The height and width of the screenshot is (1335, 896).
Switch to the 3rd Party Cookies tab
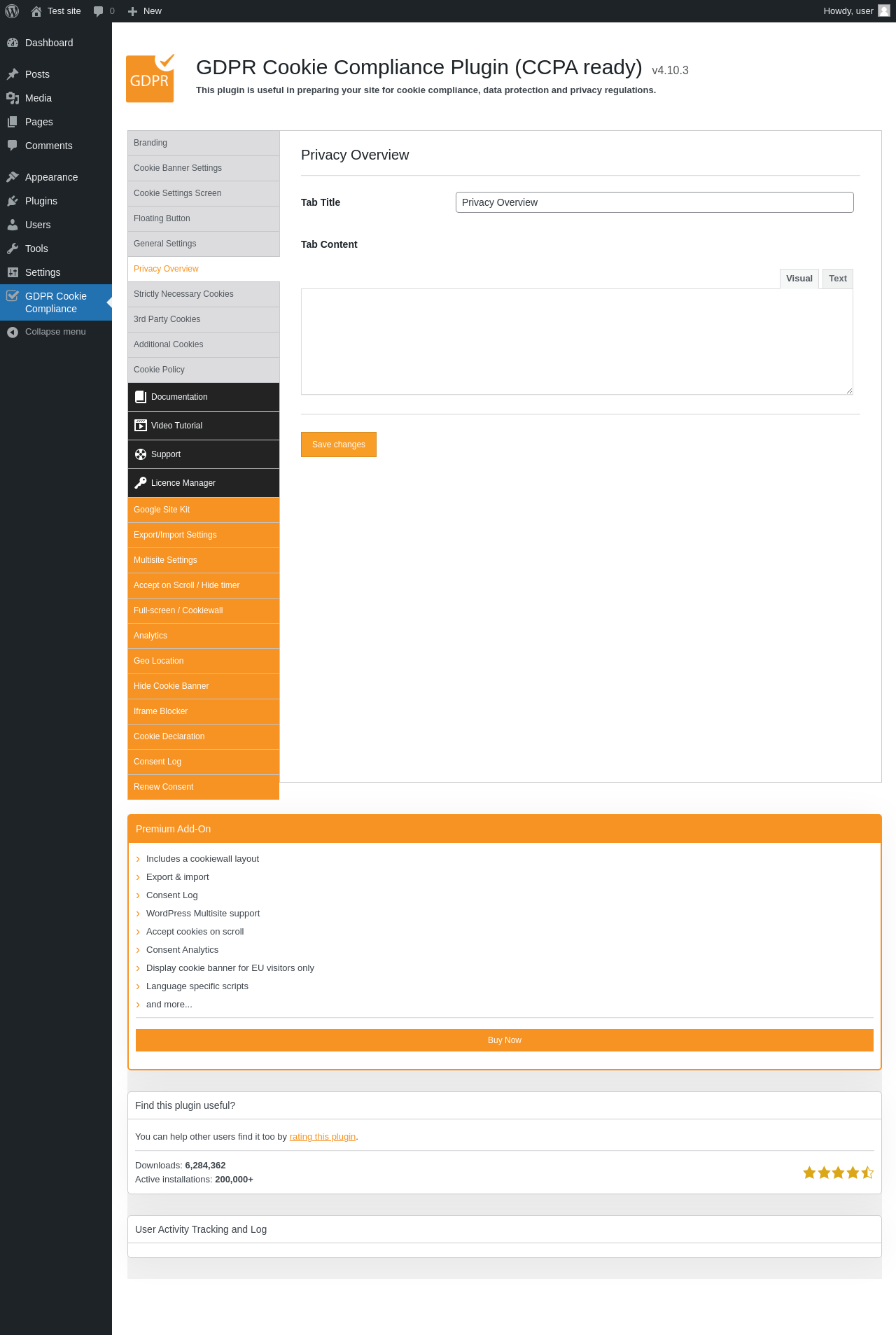click(204, 319)
